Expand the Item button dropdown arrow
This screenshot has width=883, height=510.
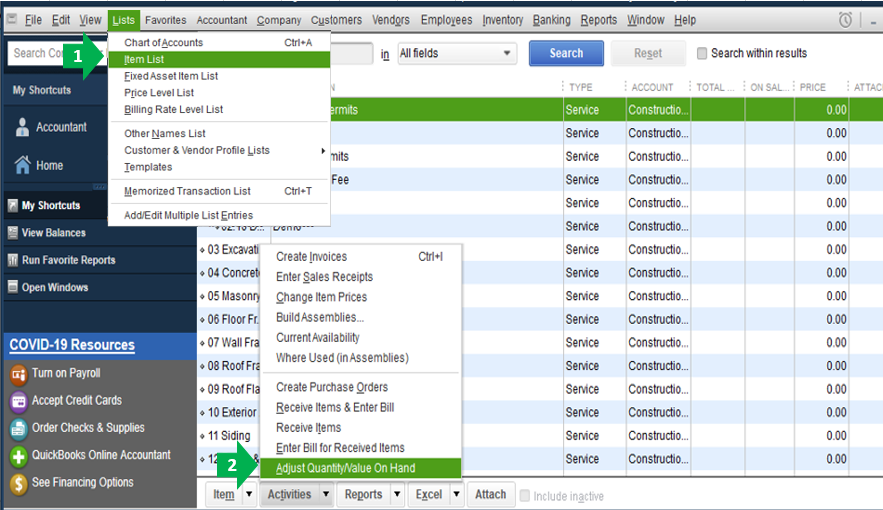tap(249, 494)
